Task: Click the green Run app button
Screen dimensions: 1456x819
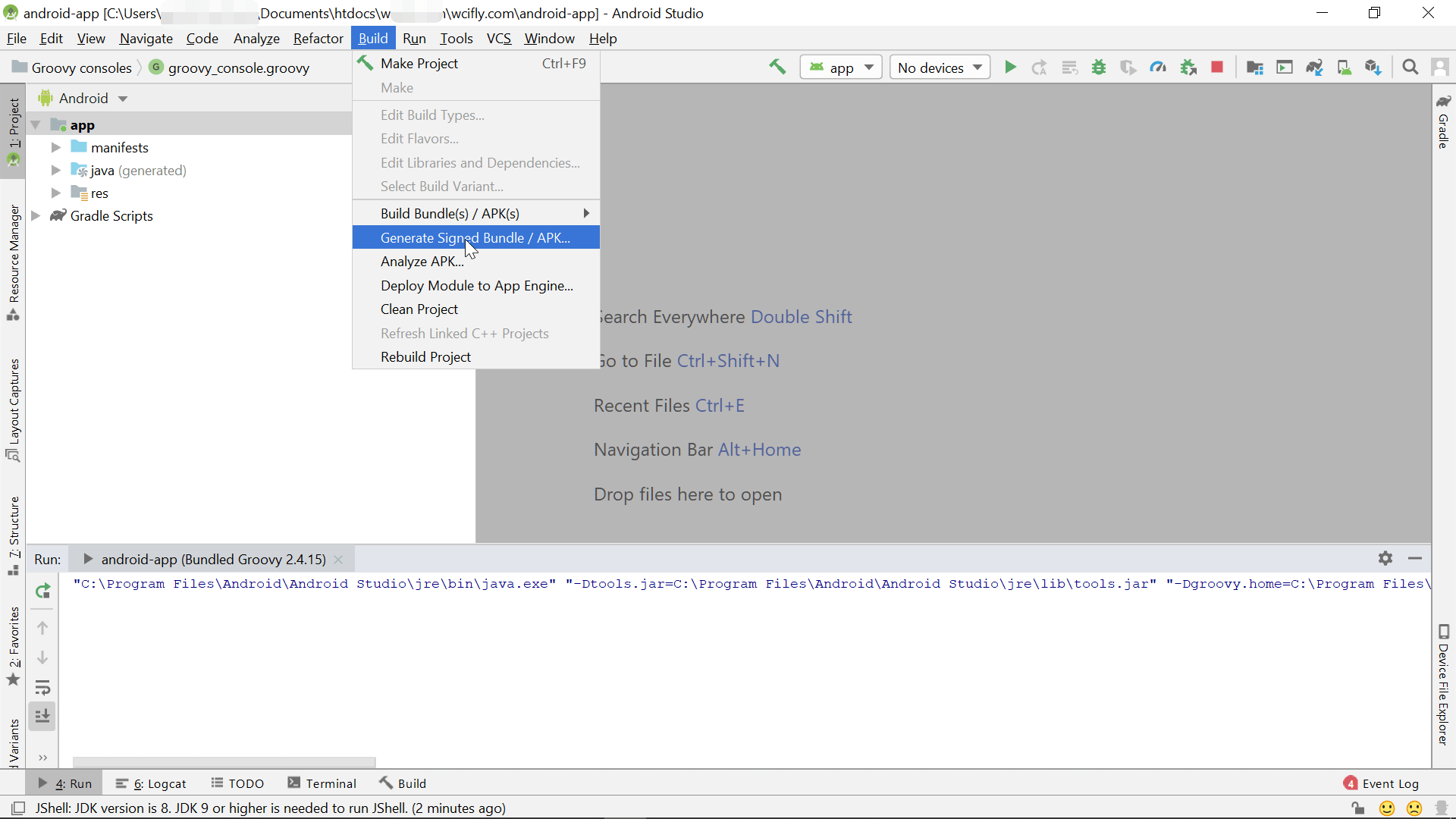Action: (x=1010, y=67)
